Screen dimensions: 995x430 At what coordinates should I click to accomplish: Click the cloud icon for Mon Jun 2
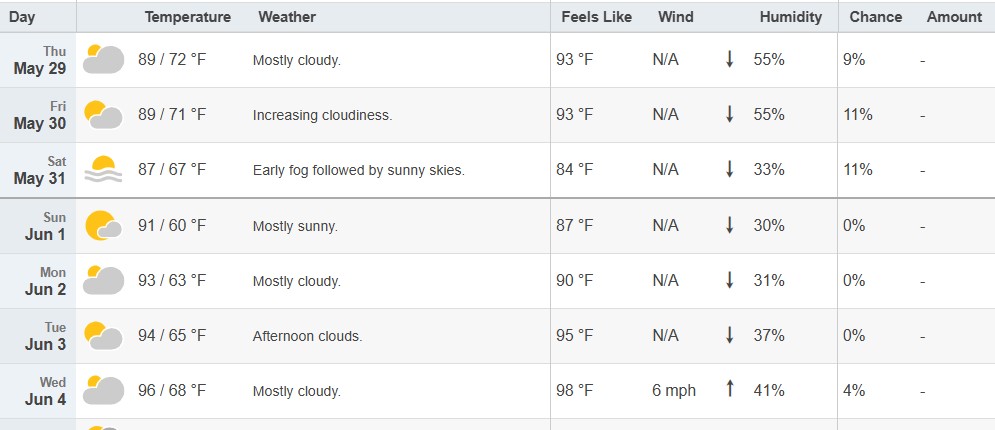103,280
